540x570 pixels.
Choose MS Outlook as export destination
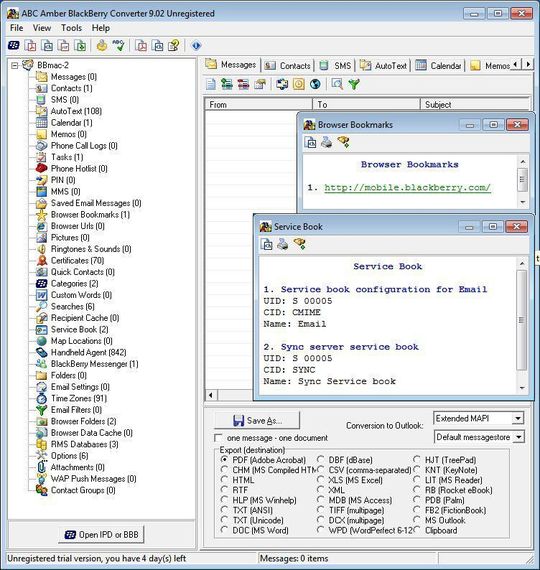click(417, 520)
